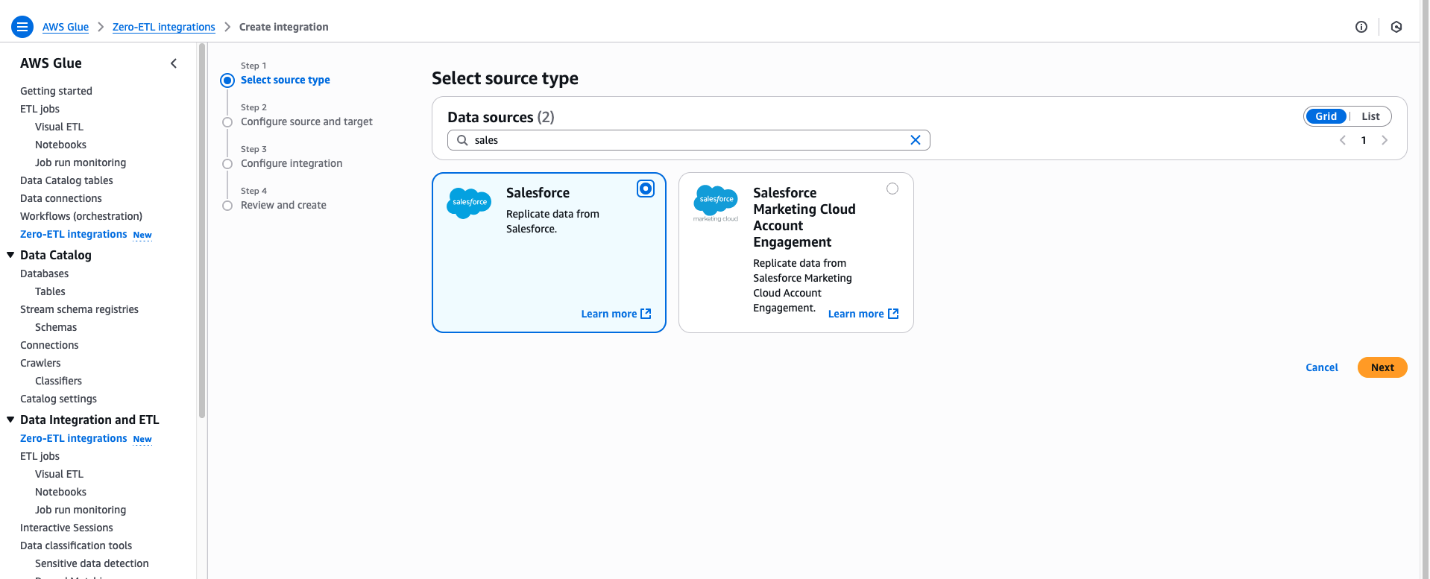Viewport: 1430px width, 579px height.
Task: Open Learn more via the external link icon
Action: pyautogui.click(x=645, y=313)
